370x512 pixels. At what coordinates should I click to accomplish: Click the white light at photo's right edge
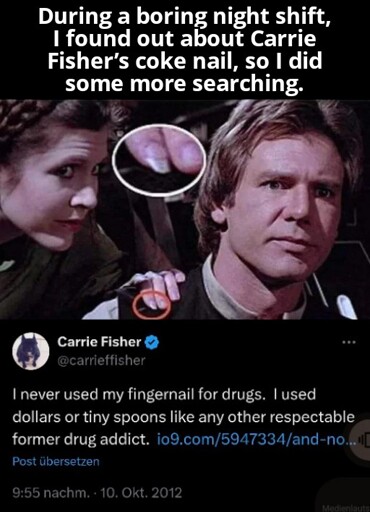(x=345, y=307)
